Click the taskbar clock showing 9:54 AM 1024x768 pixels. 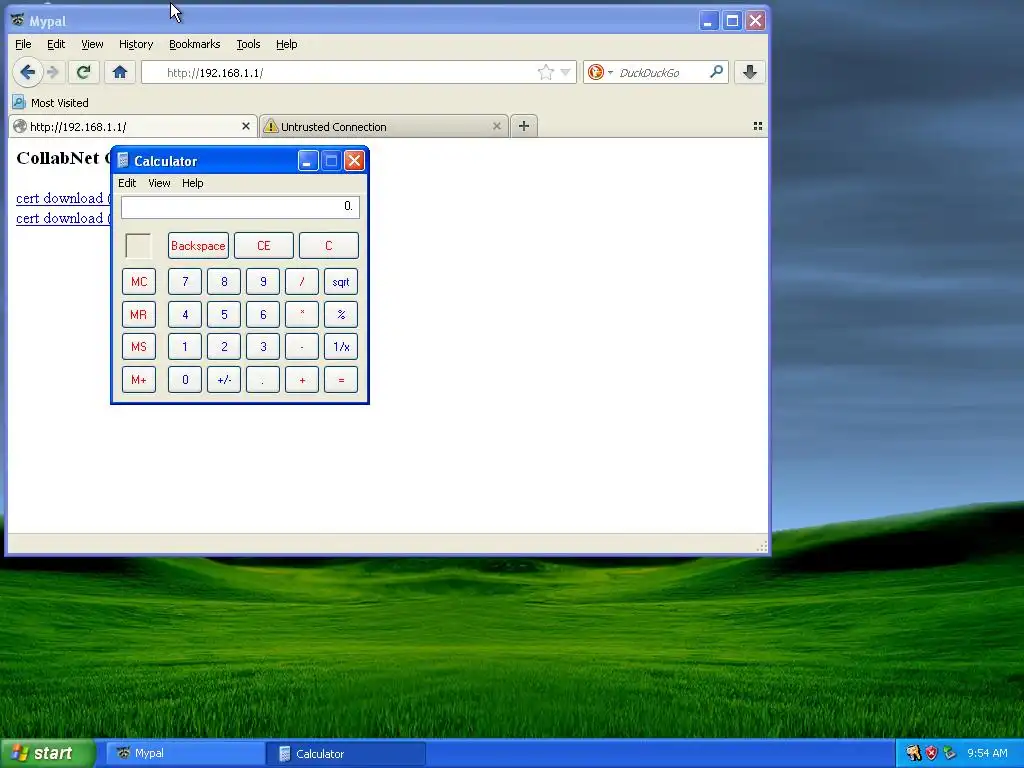987,753
